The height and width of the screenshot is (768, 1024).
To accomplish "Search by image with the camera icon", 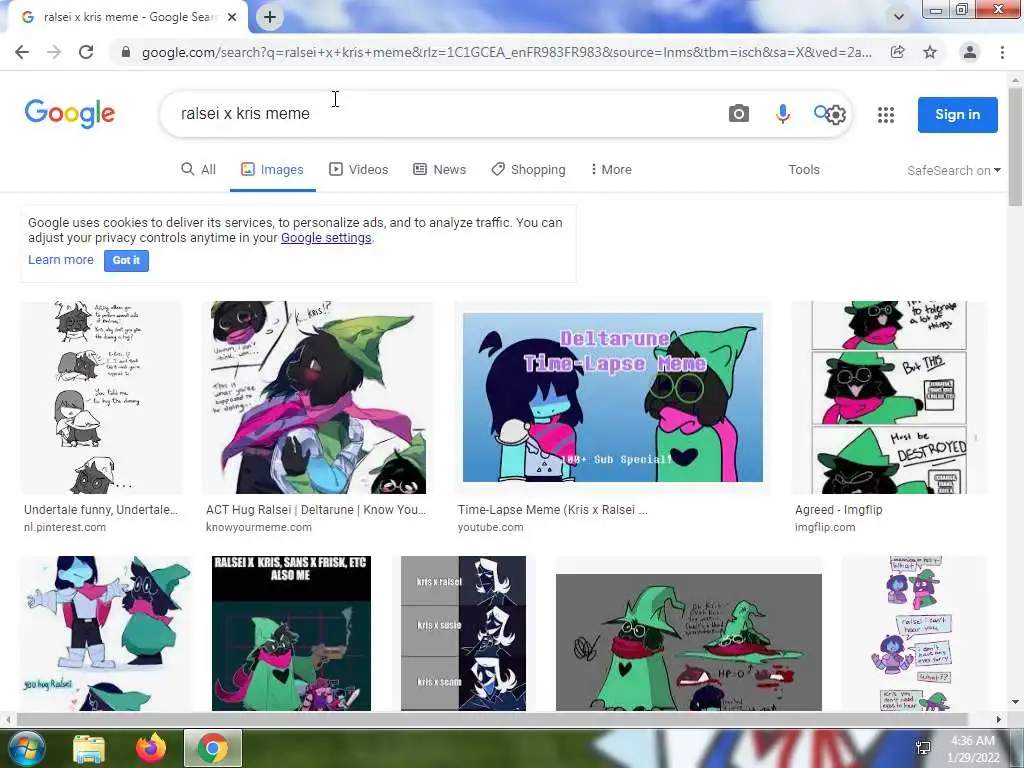I will (739, 114).
